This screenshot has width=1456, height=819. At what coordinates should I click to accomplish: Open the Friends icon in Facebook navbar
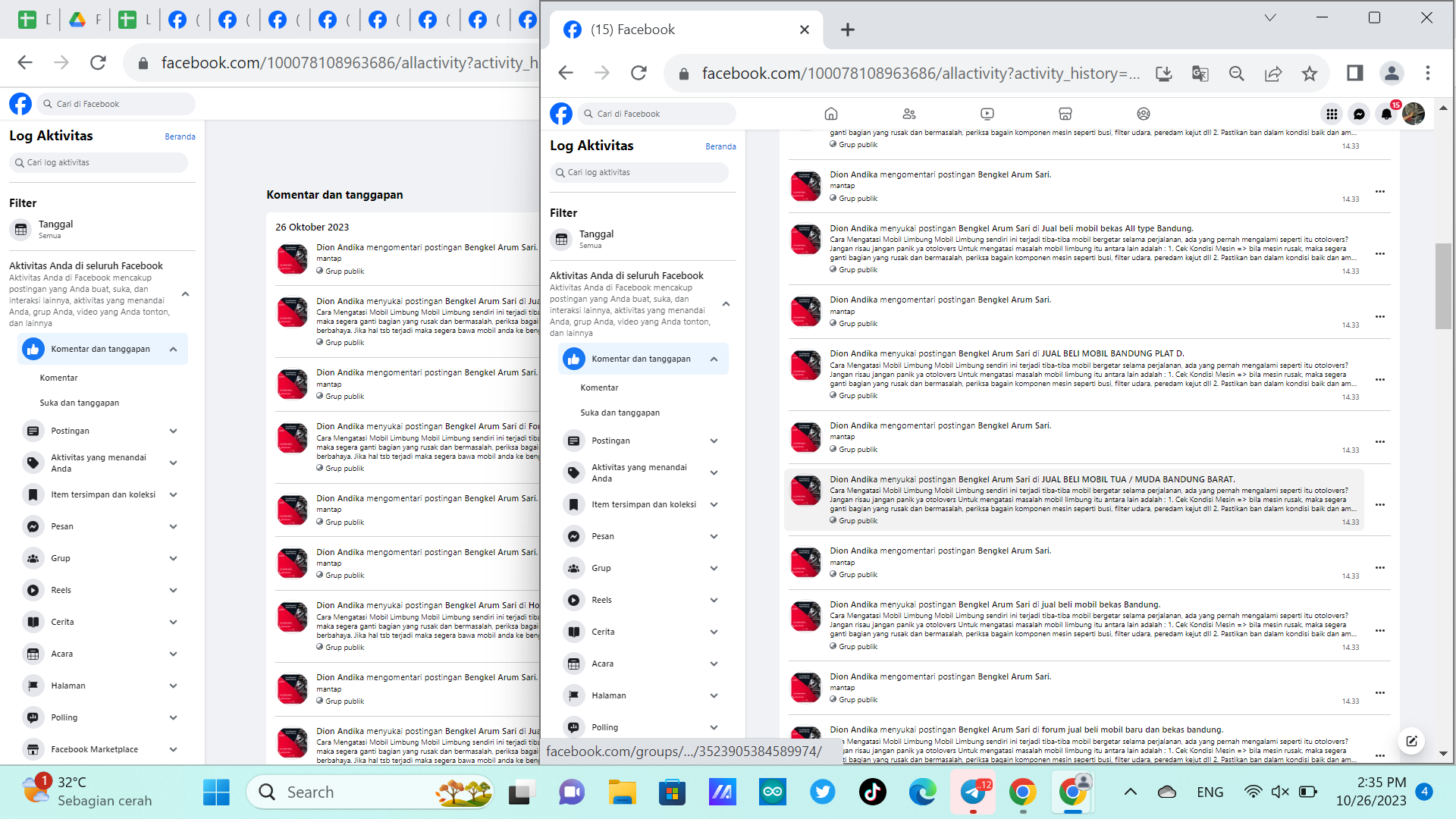pos(909,114)
